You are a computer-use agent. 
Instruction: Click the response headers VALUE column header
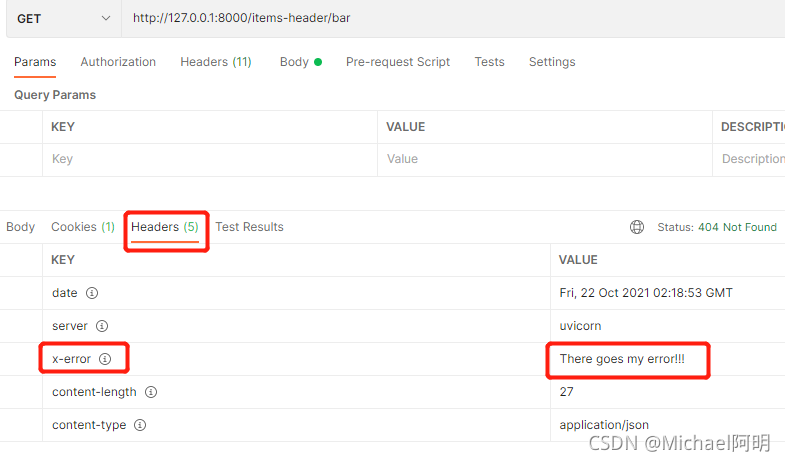pos(578,260)
